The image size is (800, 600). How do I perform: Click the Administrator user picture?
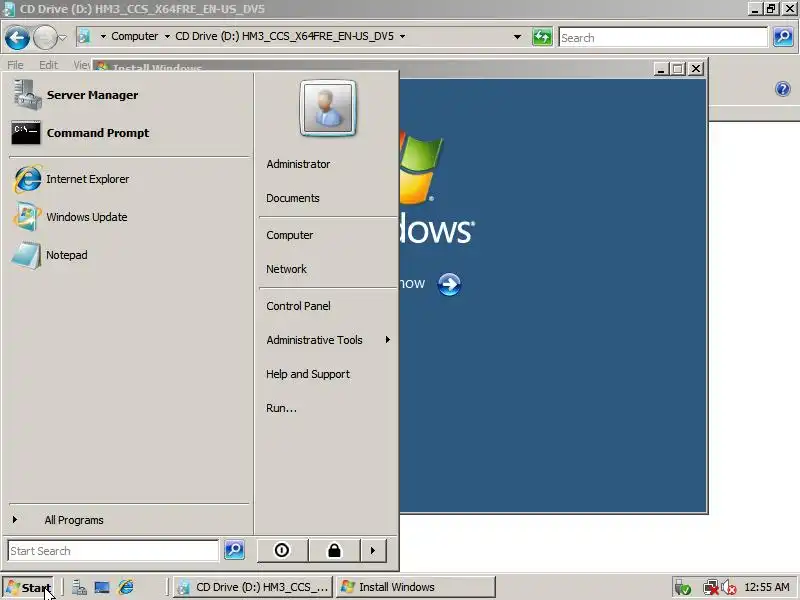point(328,108)
